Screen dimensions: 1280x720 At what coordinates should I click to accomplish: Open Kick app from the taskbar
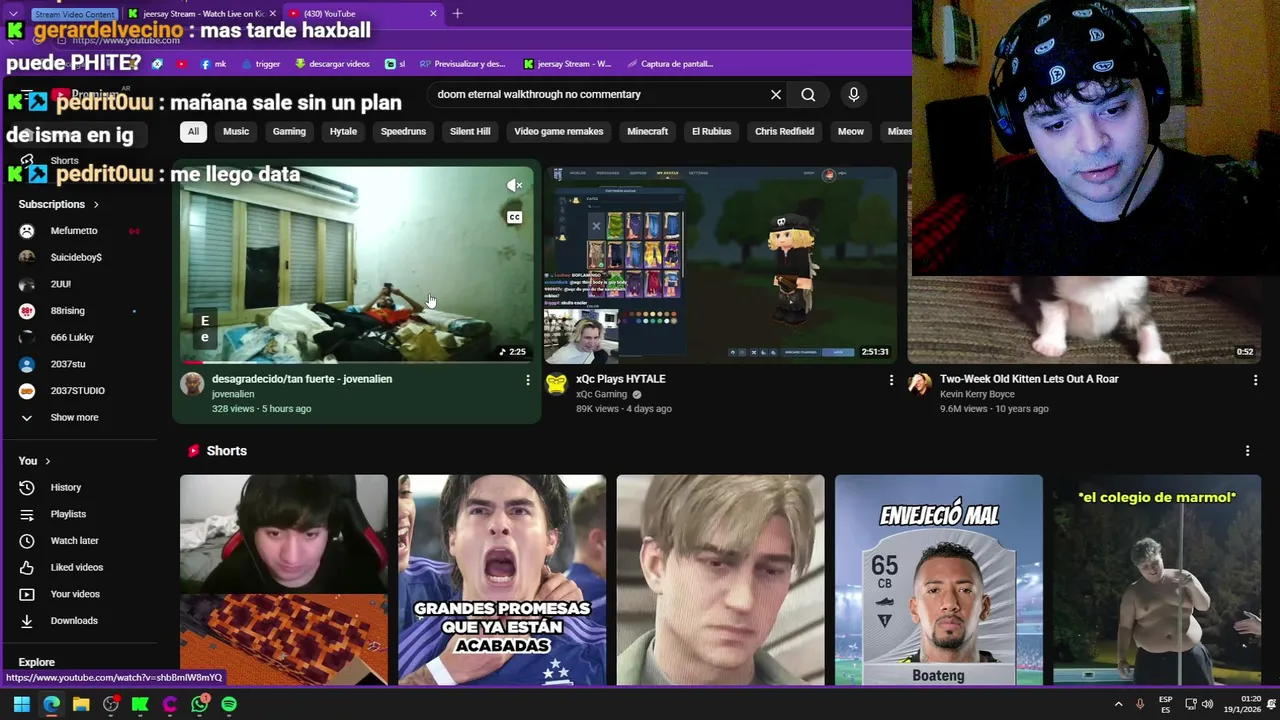[140, 704]
